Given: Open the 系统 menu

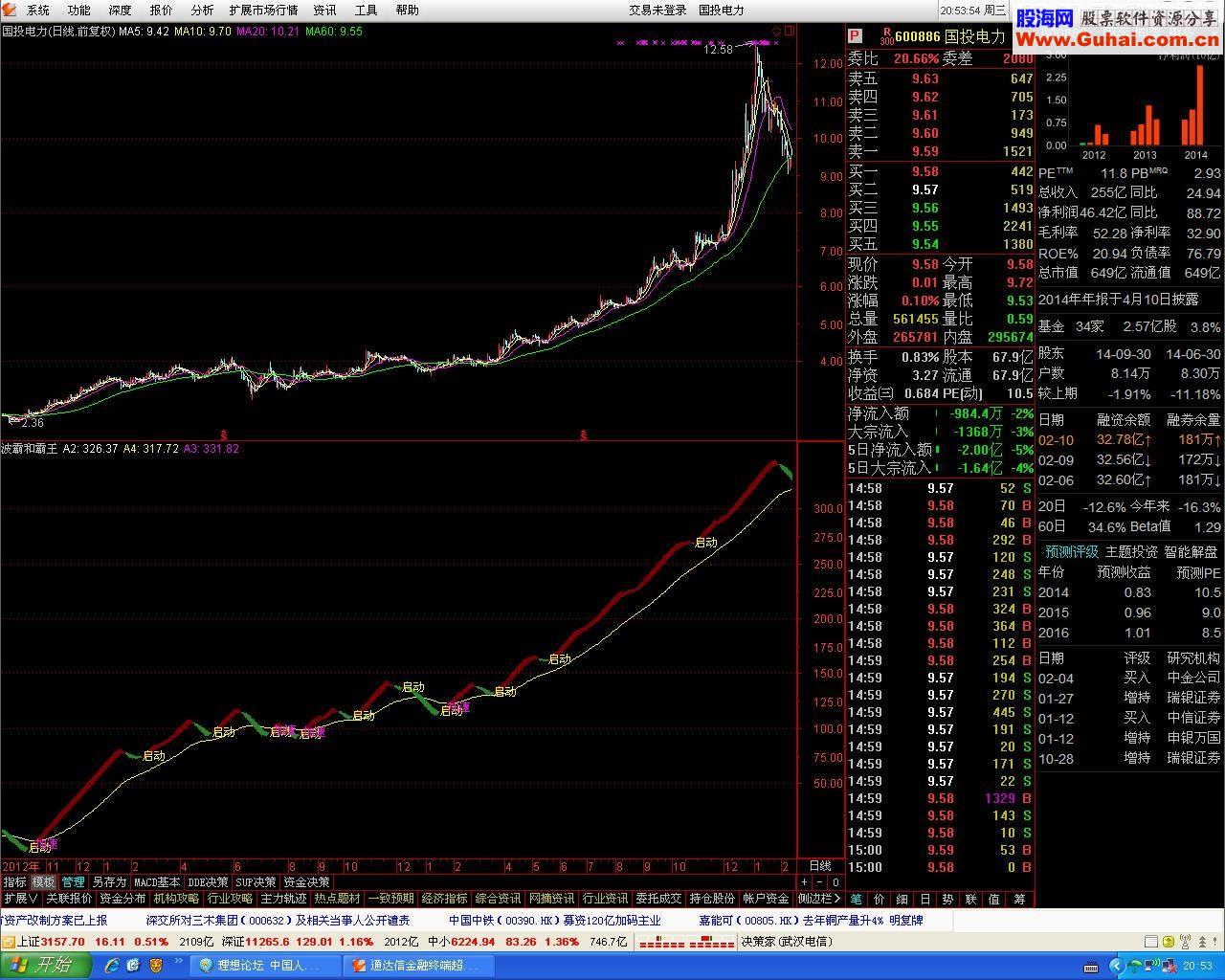Looking at the screenshot, I should pos(38,10).
